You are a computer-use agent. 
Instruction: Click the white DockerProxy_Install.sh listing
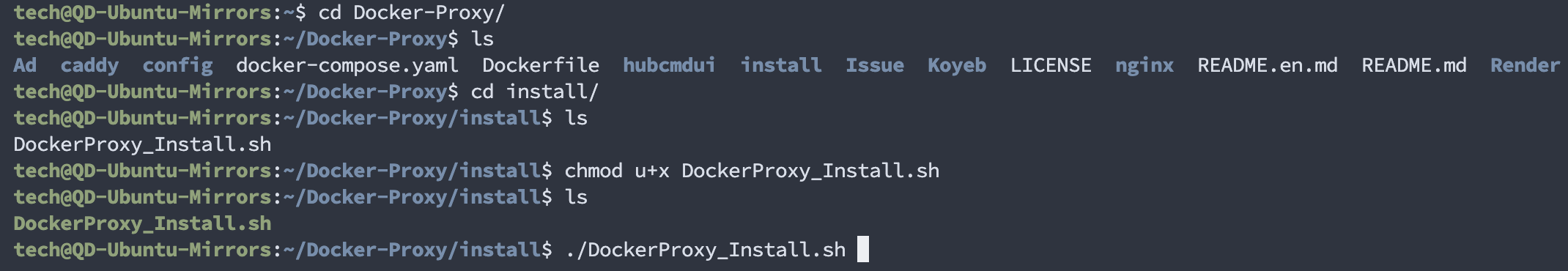(142, 144)
